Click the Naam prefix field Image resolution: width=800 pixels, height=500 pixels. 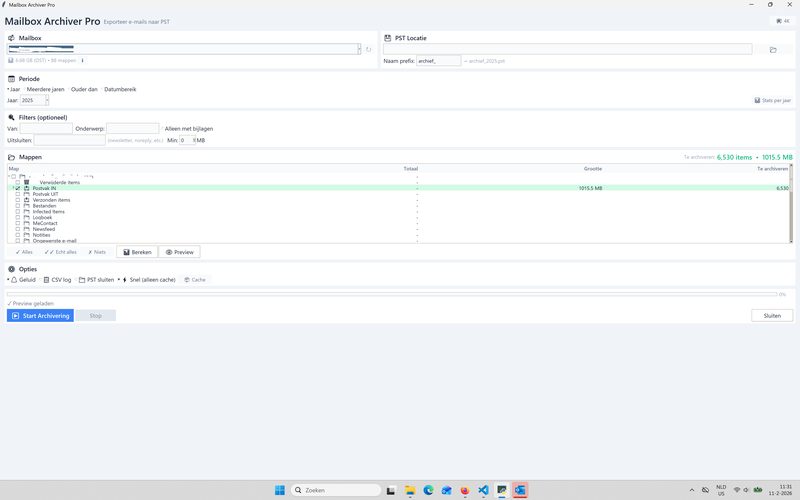(438, 61)
